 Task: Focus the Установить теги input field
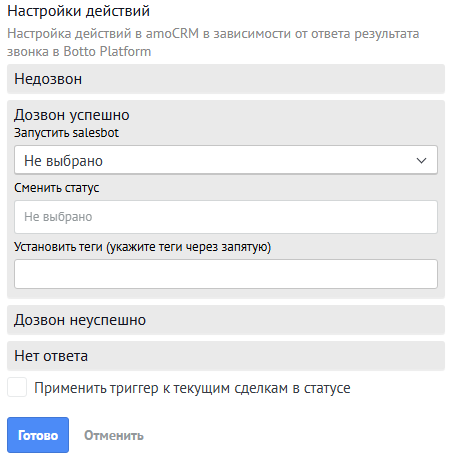tap(226, 274)
